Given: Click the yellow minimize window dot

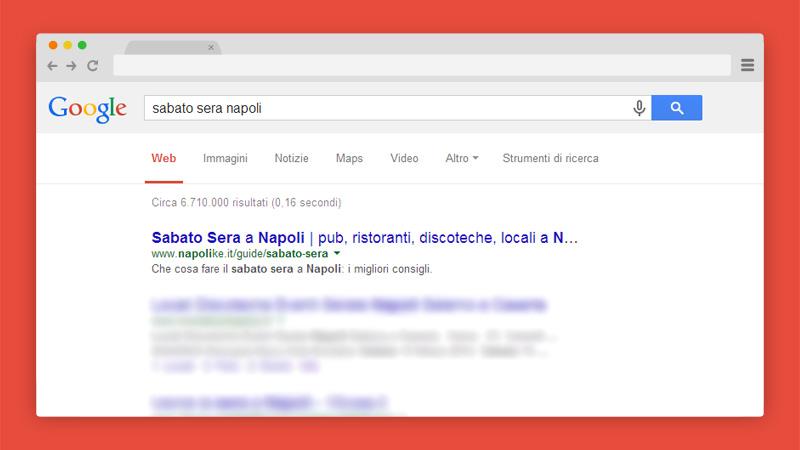Looking at the screenshot, I should [67, 45].
